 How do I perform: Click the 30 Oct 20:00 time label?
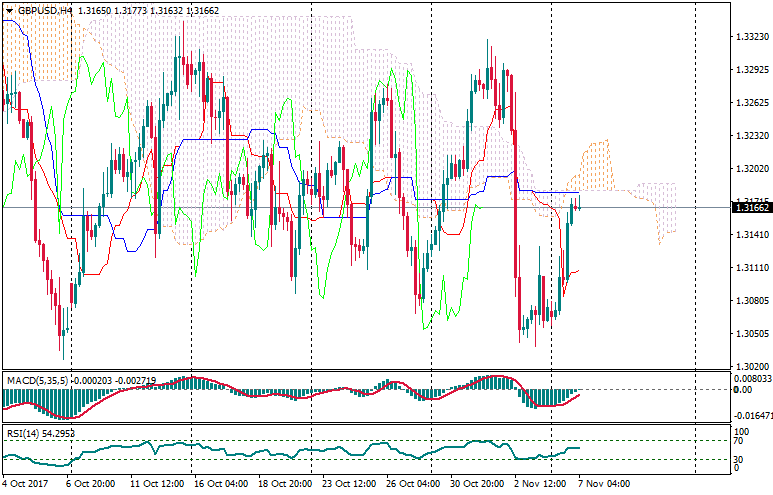click(x=477, y=484)
